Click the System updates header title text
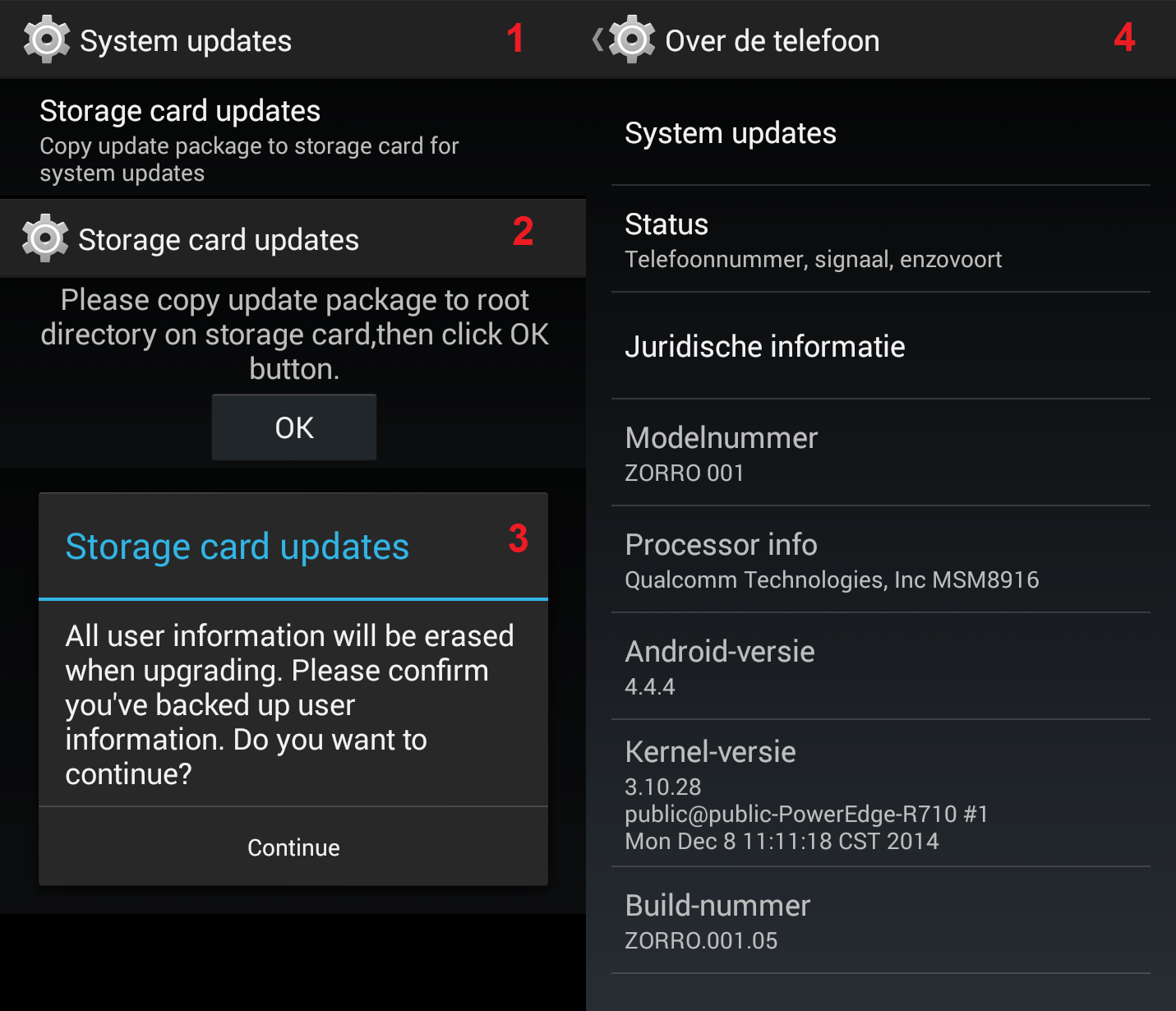The width and height of the screenshot is (1176, 1011). (186, 41)
